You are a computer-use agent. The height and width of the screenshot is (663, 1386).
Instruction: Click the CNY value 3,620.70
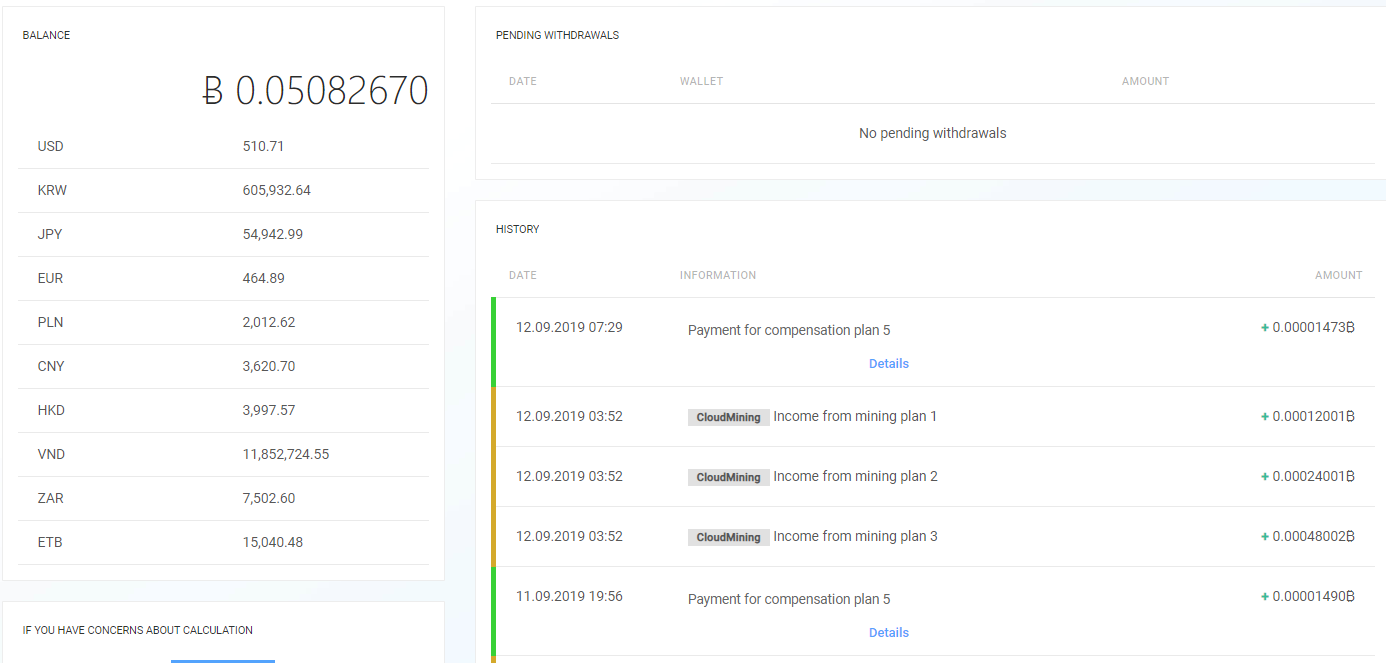268,366
